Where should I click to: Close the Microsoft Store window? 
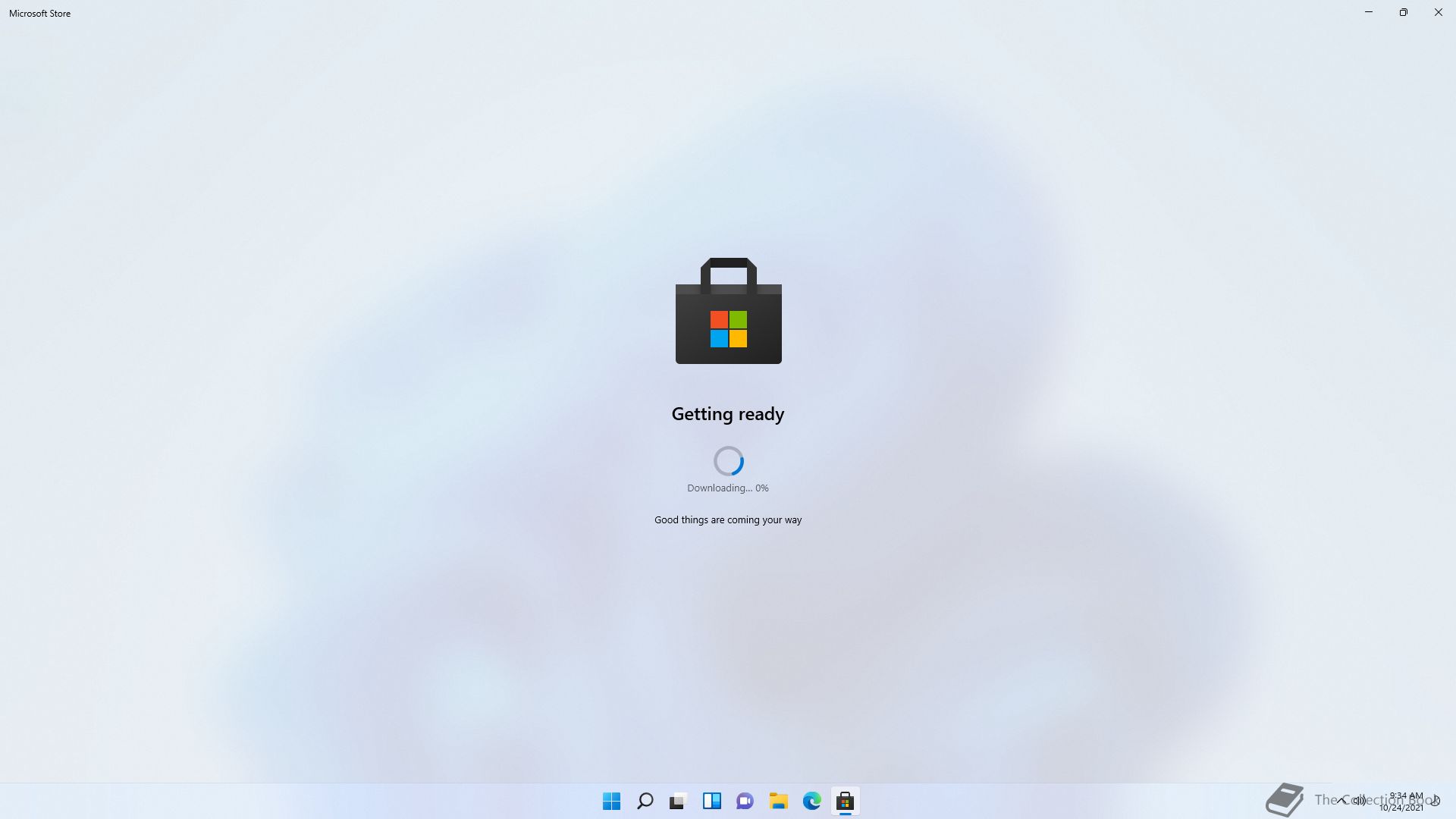1439,12
